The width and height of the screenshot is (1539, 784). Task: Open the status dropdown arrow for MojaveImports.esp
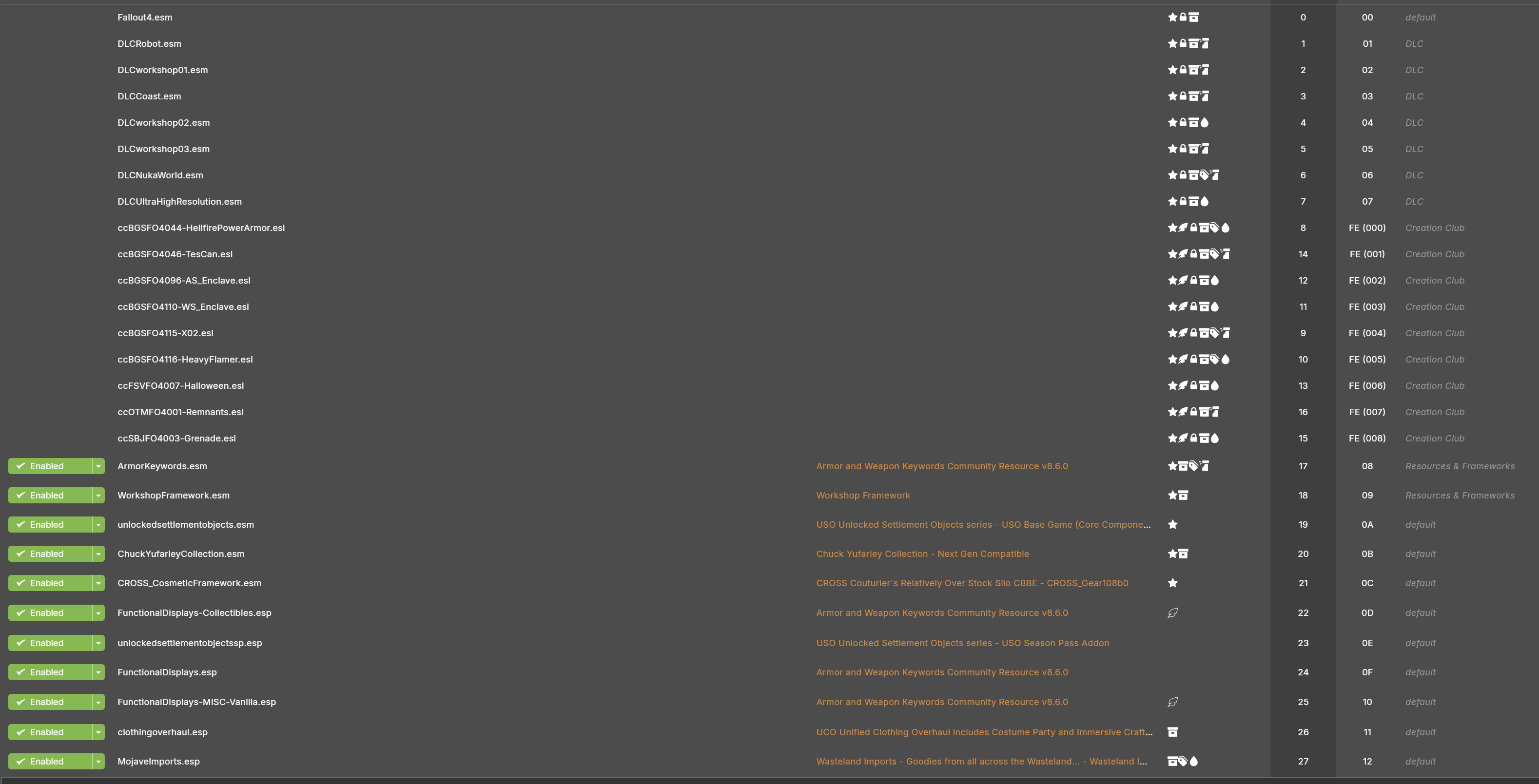point(98,761)
